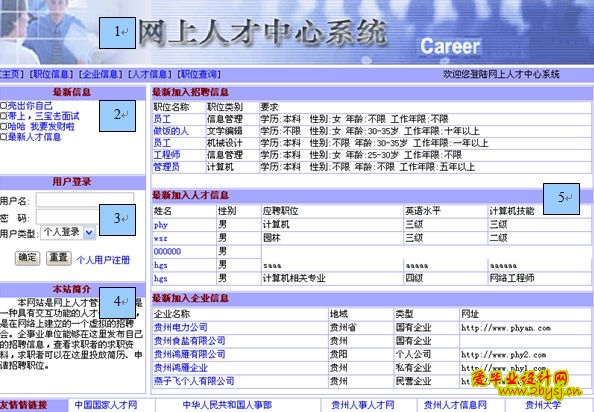Open the 贵州鸿雁有限公司 company link
Viewport: 594px width, 412px height.
189,354
